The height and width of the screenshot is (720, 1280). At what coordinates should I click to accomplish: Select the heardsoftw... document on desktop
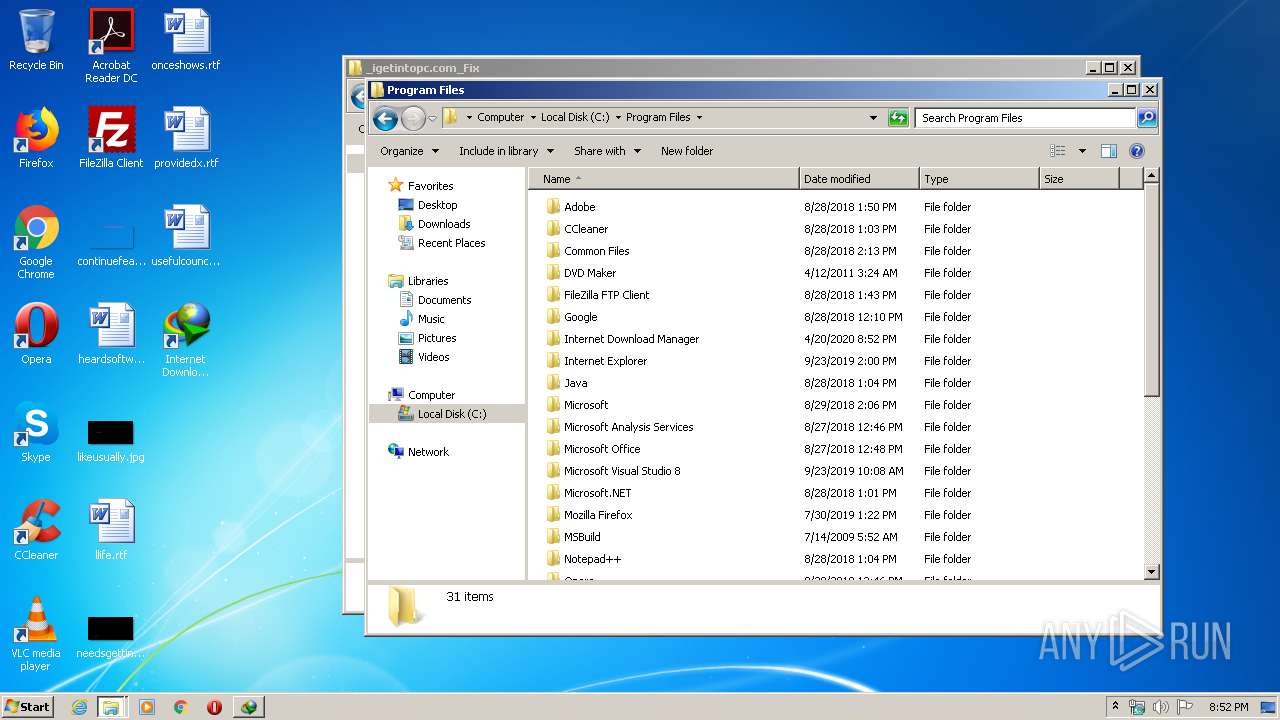pos(111,335)
